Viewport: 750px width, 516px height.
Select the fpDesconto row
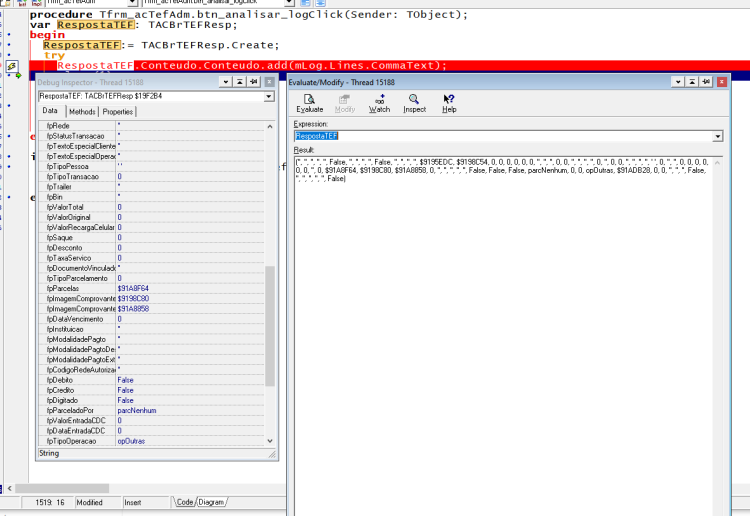tap(151, 248)
